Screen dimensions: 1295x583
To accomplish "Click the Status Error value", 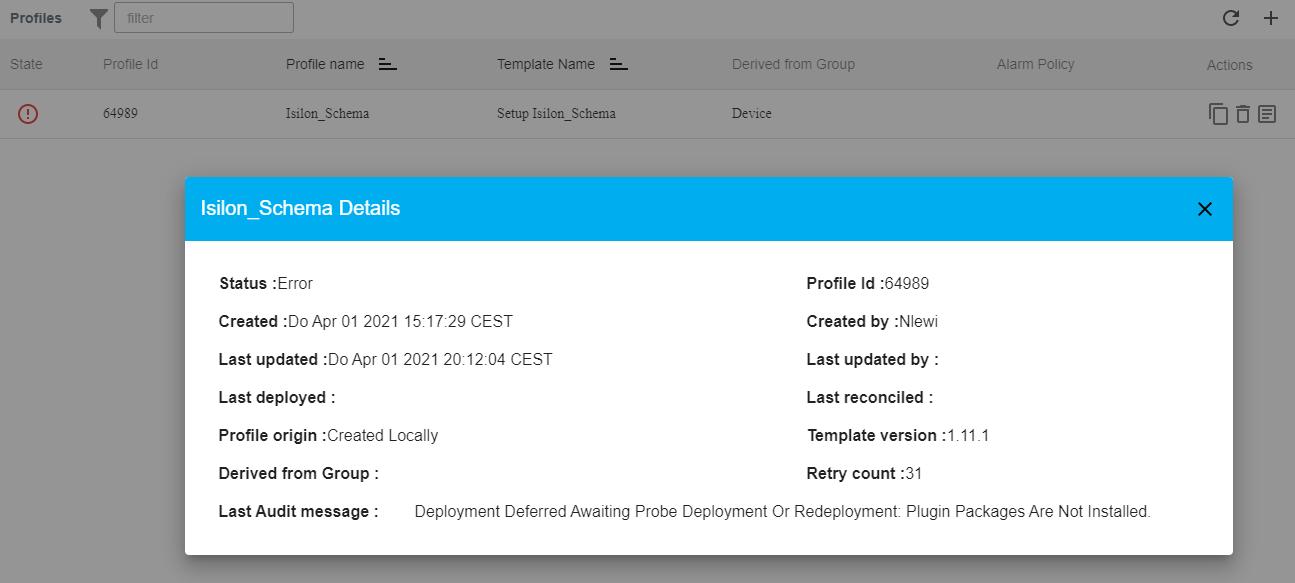I will click(x=295, y=283).
